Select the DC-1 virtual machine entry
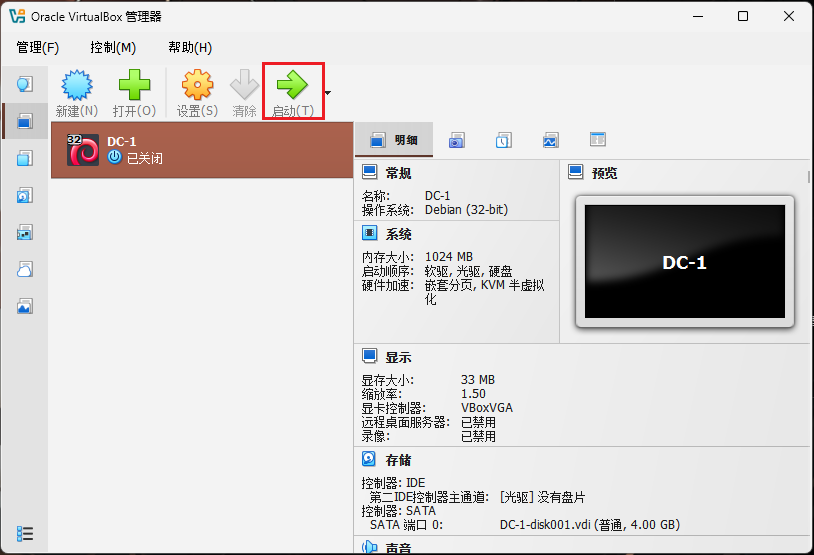814x555 pixels. pyautogui.click(x=200, y=150)
